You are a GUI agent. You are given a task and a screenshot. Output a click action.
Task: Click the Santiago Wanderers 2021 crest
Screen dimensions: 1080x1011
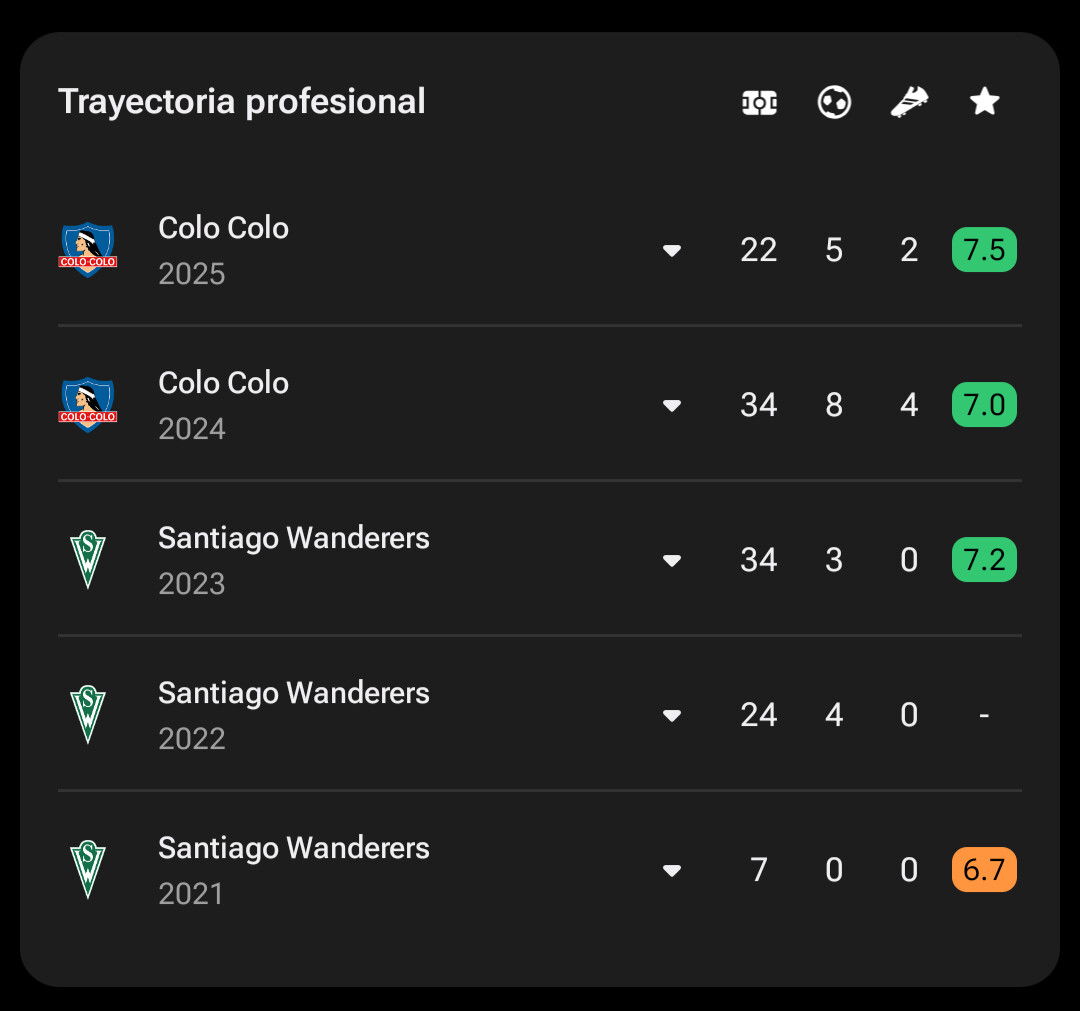(87, 869)
